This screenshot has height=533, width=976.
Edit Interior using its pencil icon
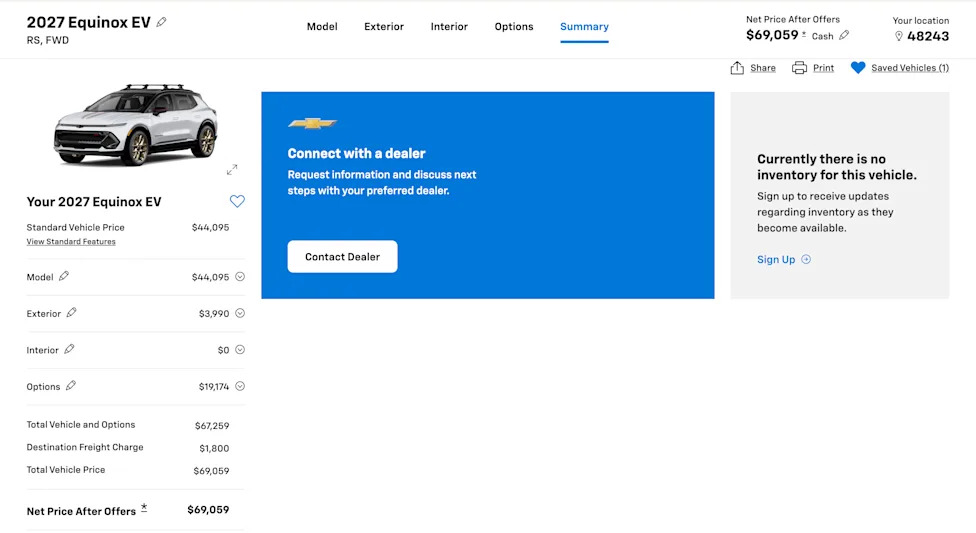coord(69,349)
